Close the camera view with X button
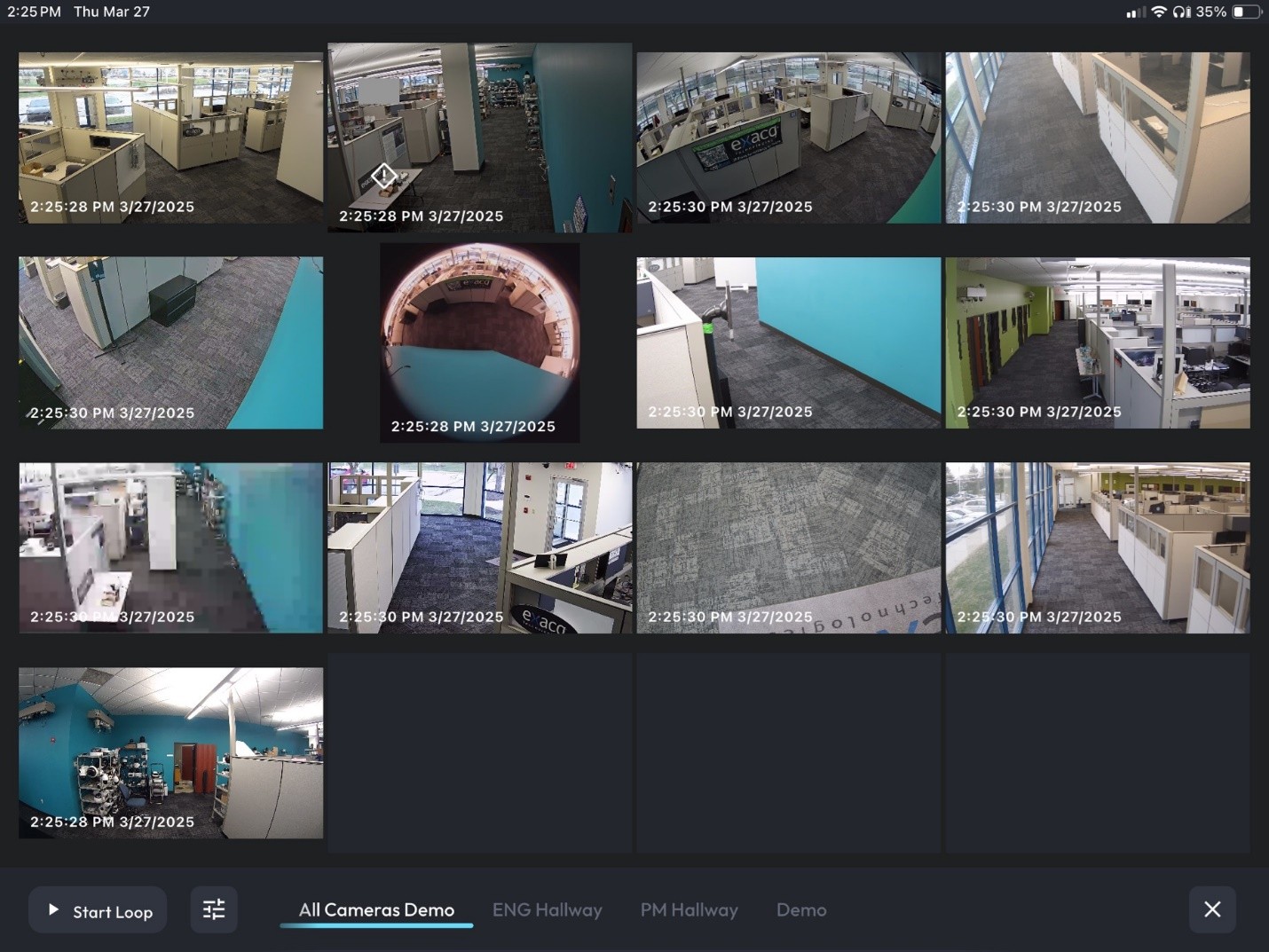Screen dimensions: 1269x952 (x=1211, y=909)
